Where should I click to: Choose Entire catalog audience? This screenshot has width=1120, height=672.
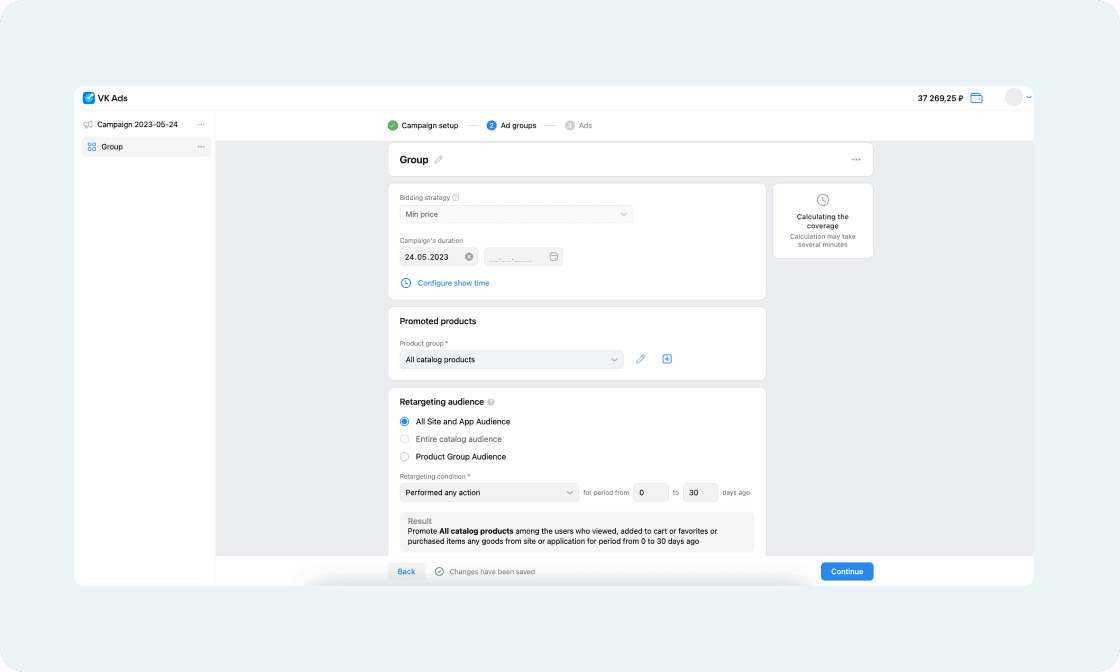point(404,439)
